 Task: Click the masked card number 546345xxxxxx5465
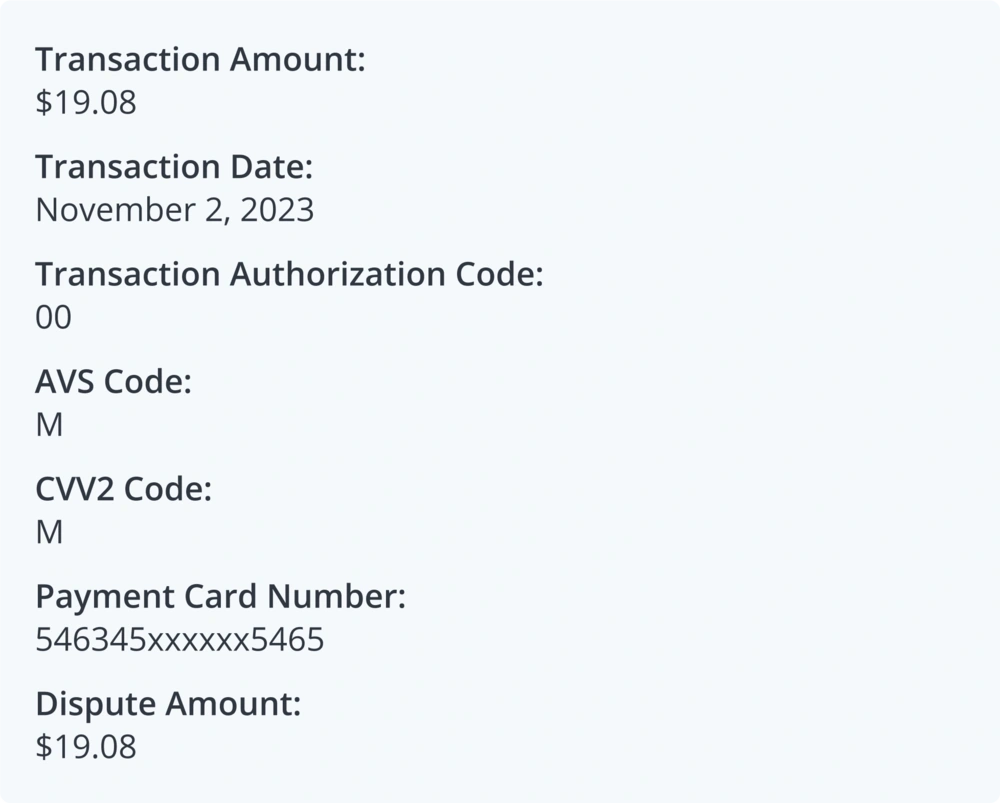(180, 640)
